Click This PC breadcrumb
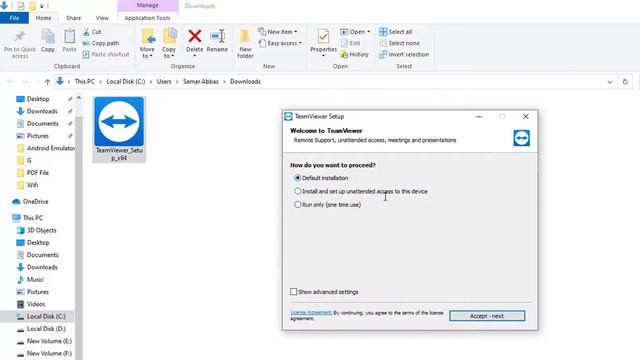 84,82
